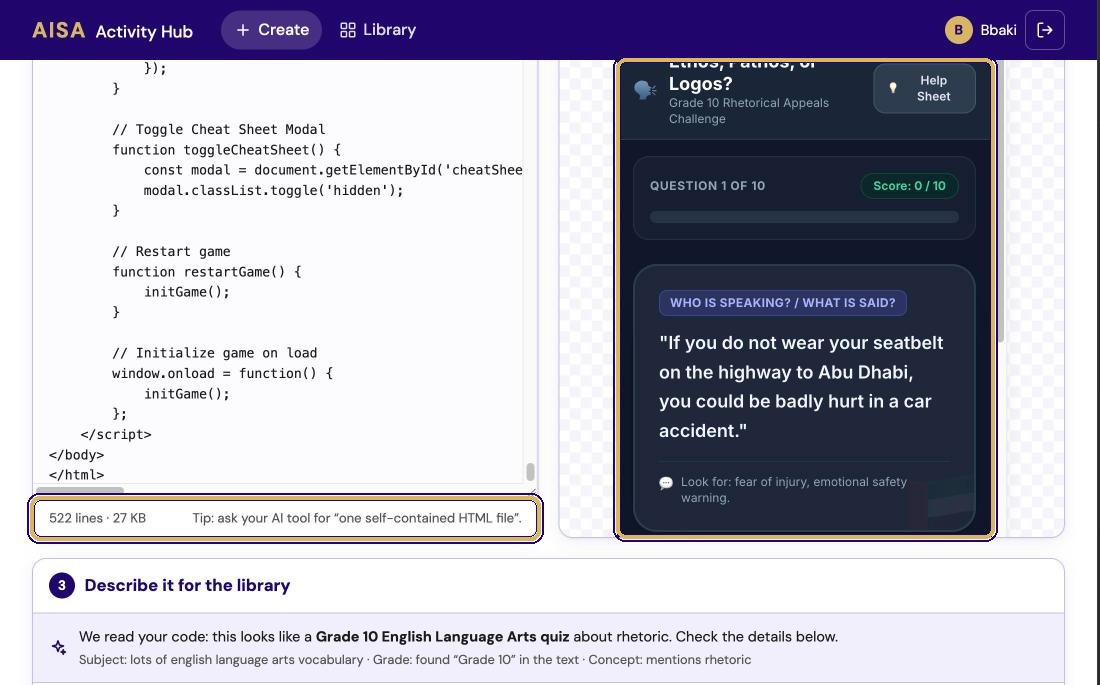The image size is (1100, 685).
Task: Click the QUESTION 1 OF 10 label
Action: (707, 186)
